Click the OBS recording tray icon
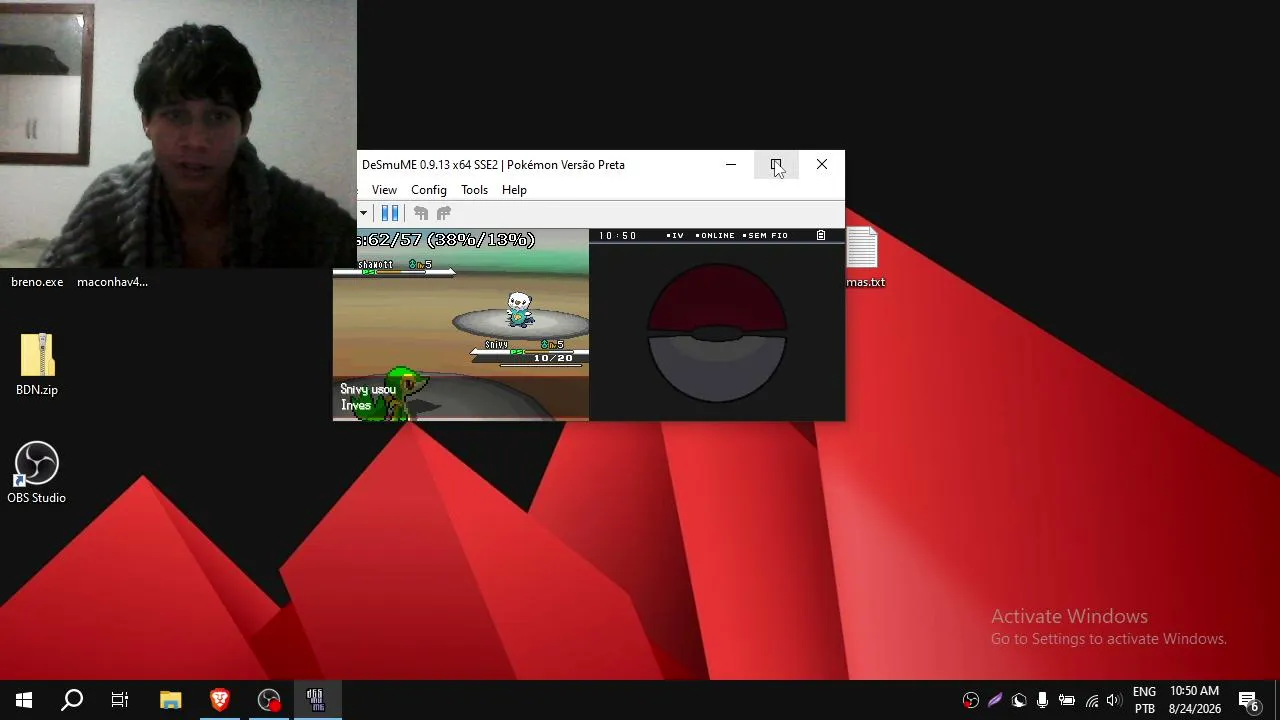Viewport: 1280px width, 720px height. point(970,700)
